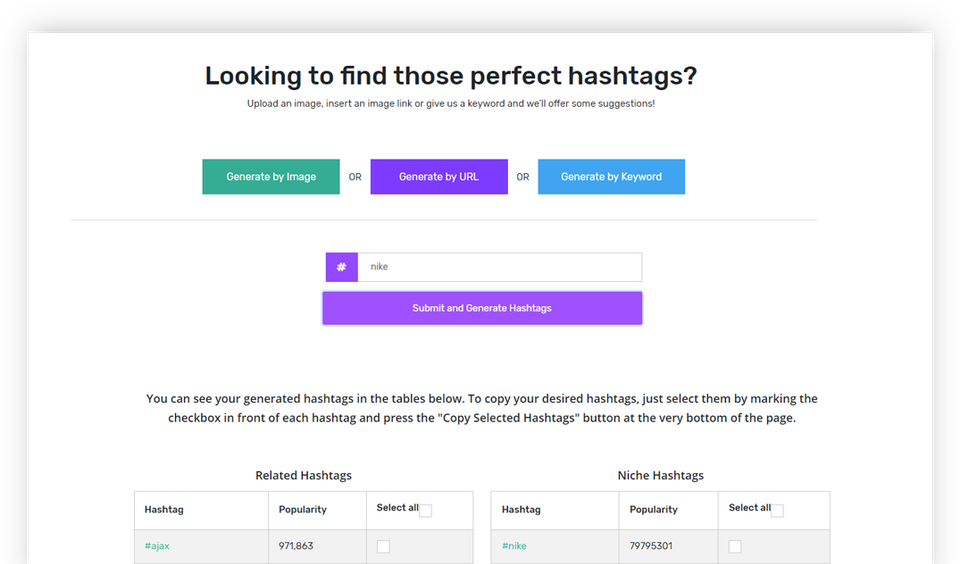This screenshot has height=564, width=960.
Task: Click the Related Hashtags table title
Action: 303,476
